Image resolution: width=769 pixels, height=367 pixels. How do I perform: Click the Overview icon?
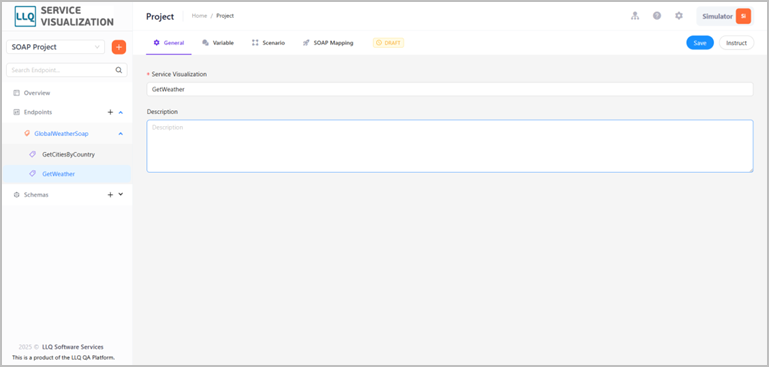click(16, 93)
